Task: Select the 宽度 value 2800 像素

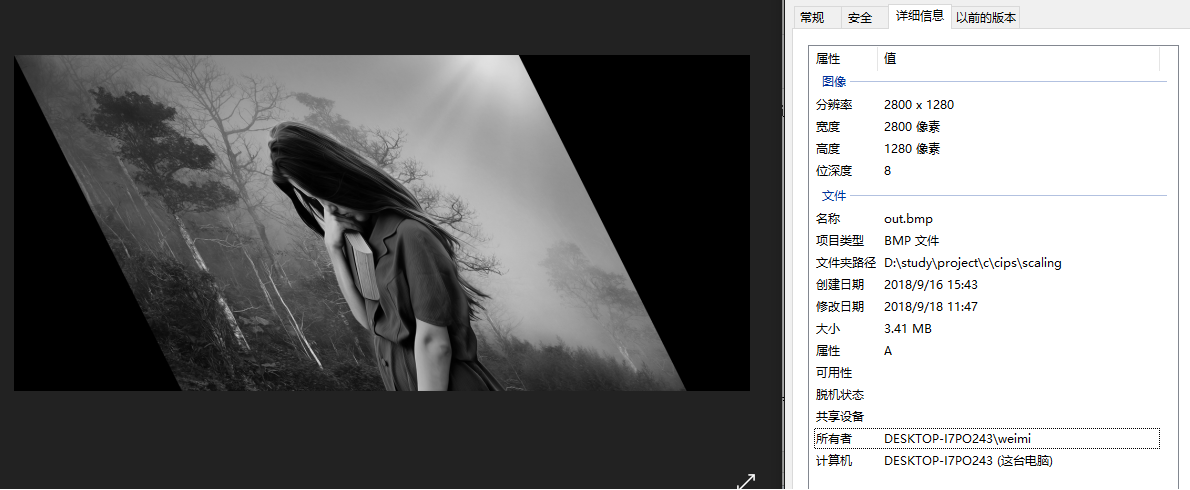Action: 912,127
